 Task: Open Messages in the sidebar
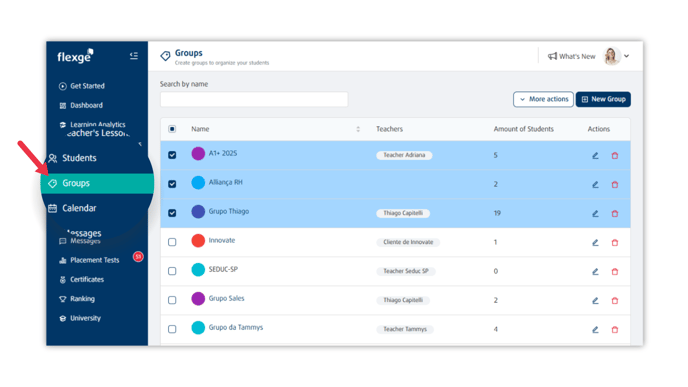pyautogui.click(x=80, y=241)
